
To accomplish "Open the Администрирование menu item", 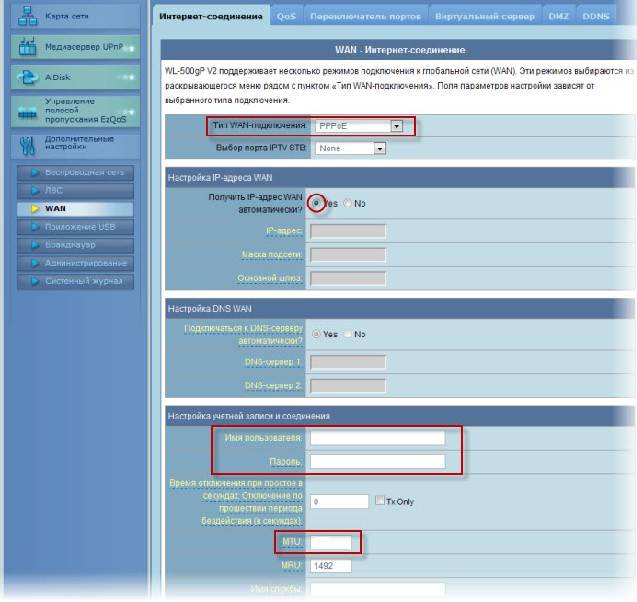I will (76, 263).
